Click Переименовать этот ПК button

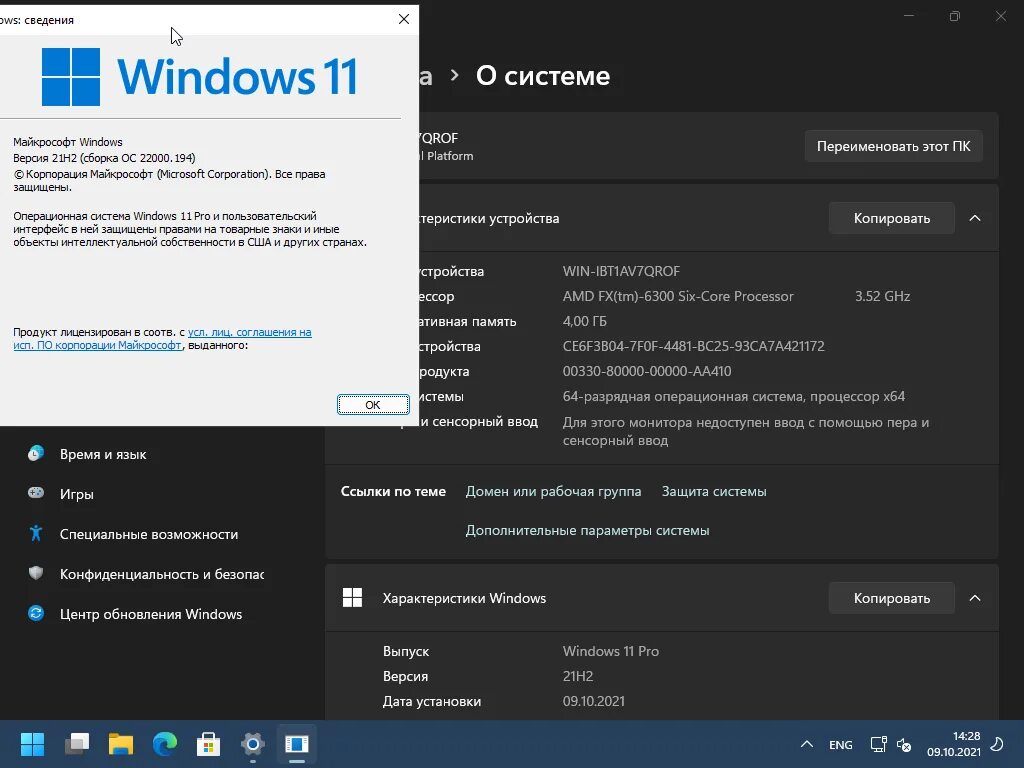click(893, 146)
